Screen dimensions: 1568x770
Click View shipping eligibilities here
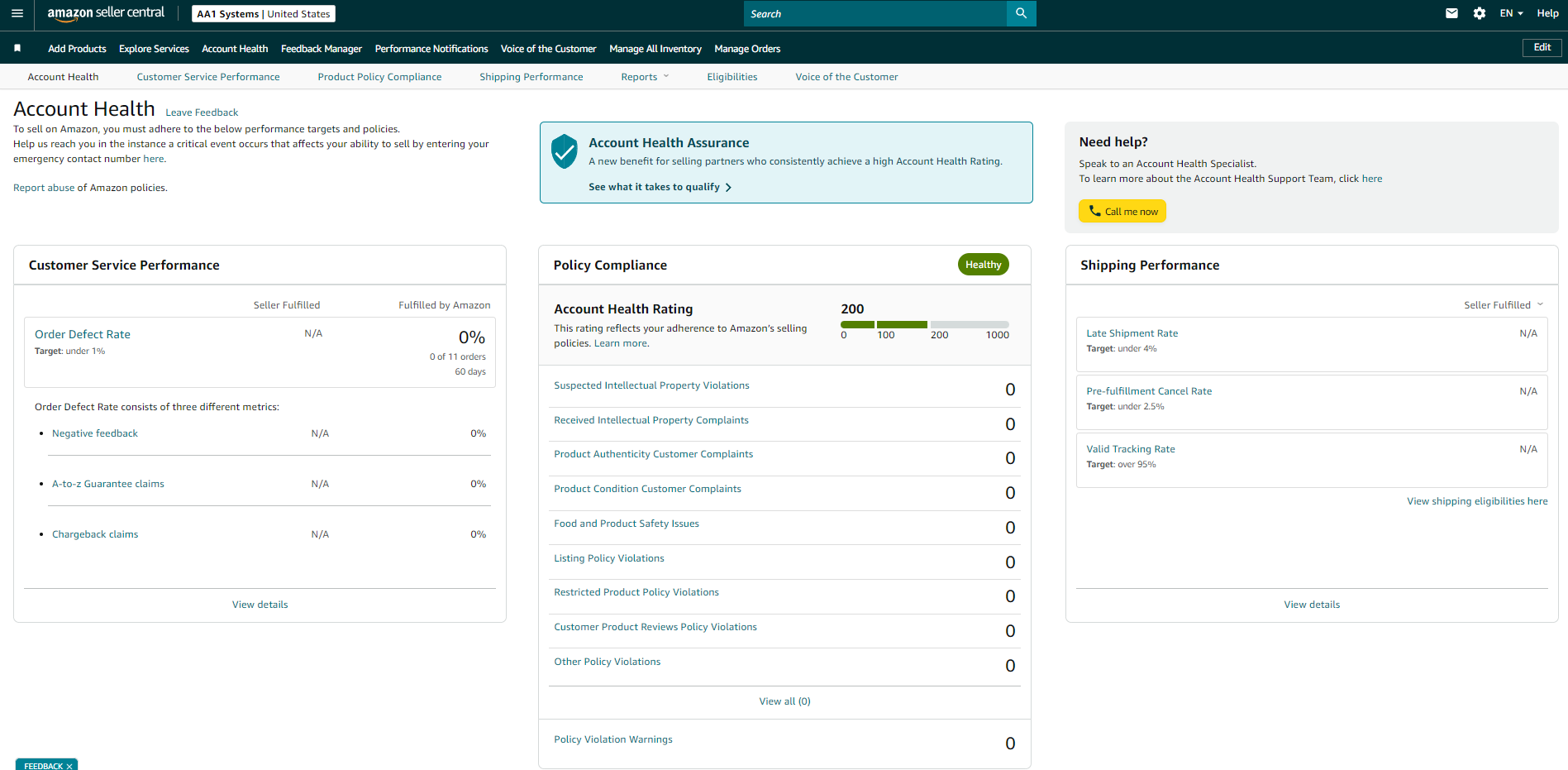(x=1477, y=501)
